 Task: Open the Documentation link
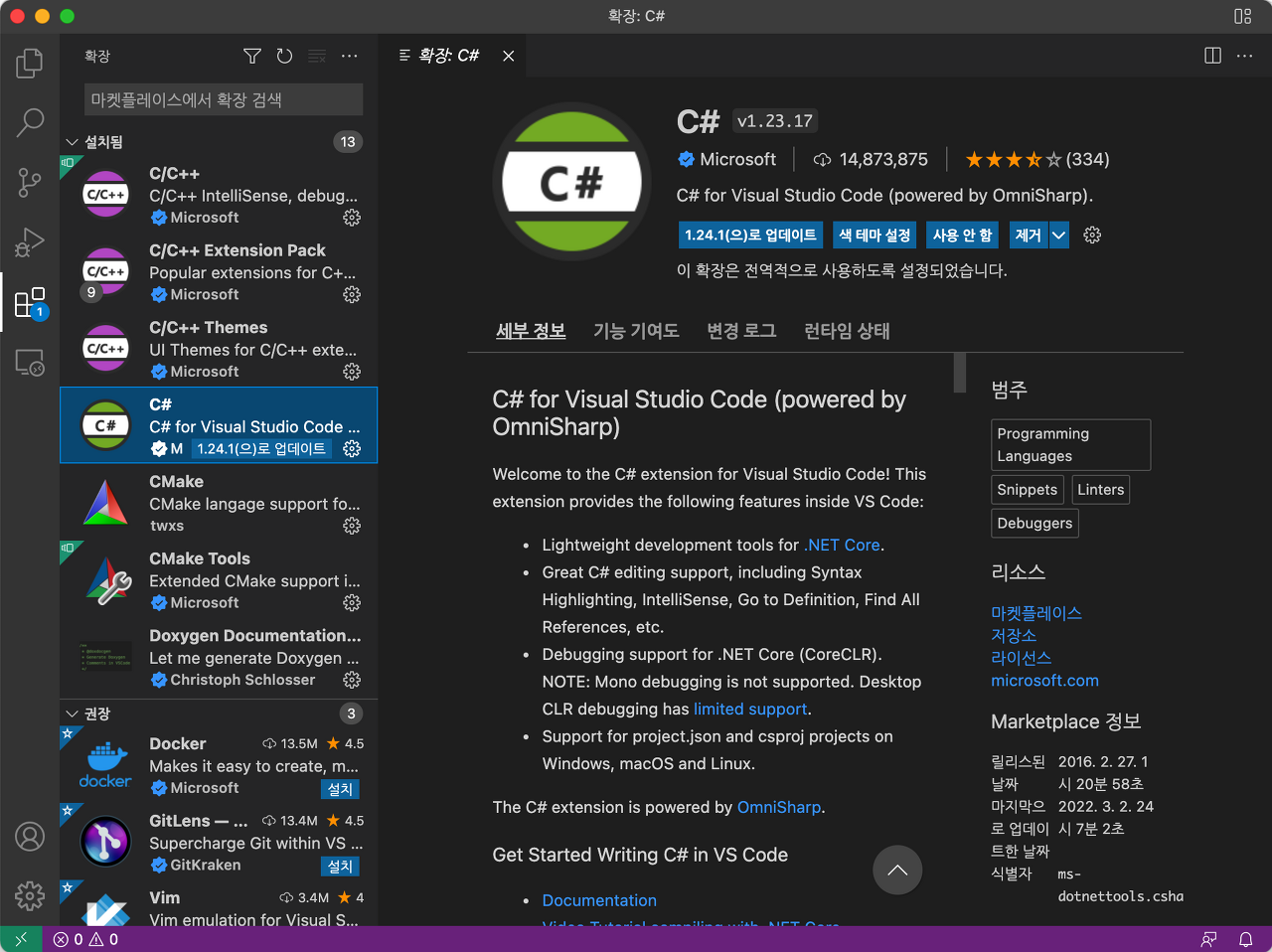coord(599,900)
